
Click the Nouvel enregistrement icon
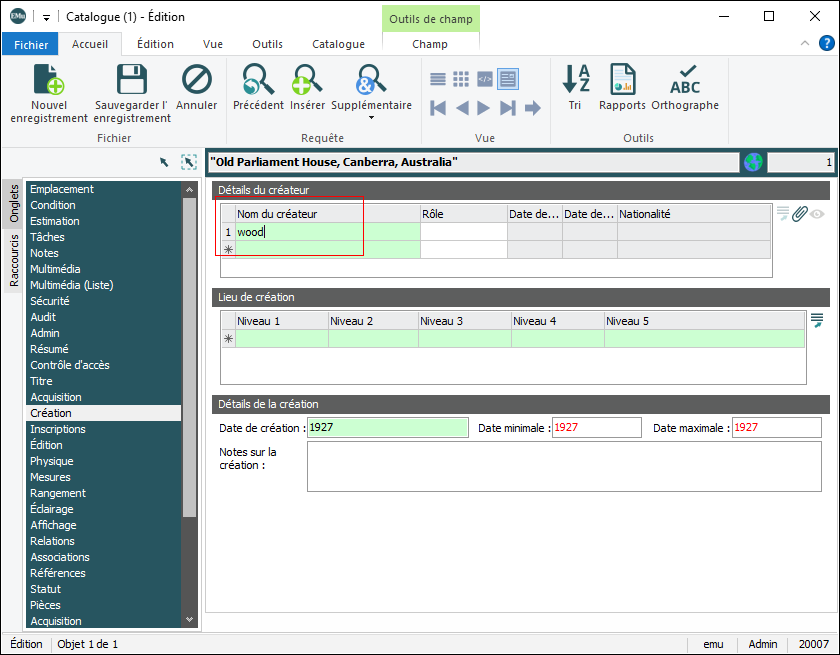click(x=48, y=80)
